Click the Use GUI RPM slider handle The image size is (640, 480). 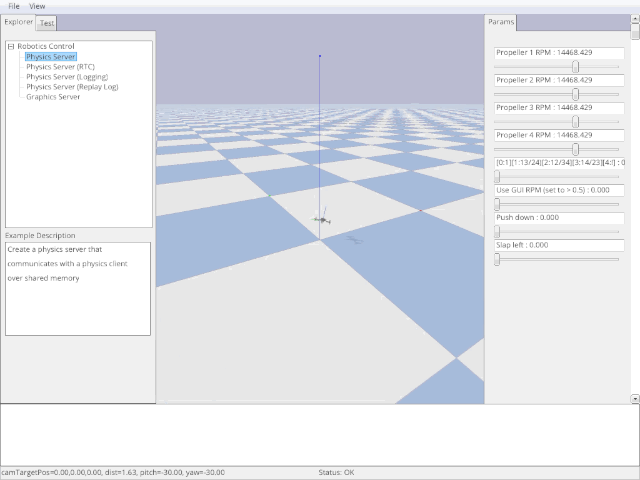pos(497,204)
